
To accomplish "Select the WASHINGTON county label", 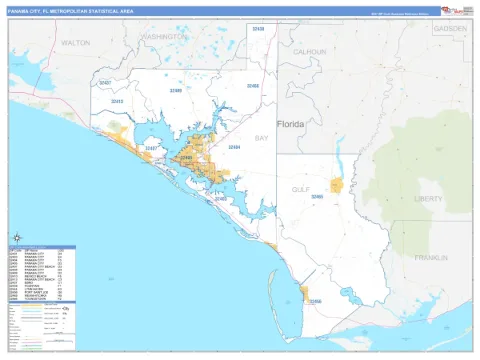I will pyautogui.click(x=163, y=36).
